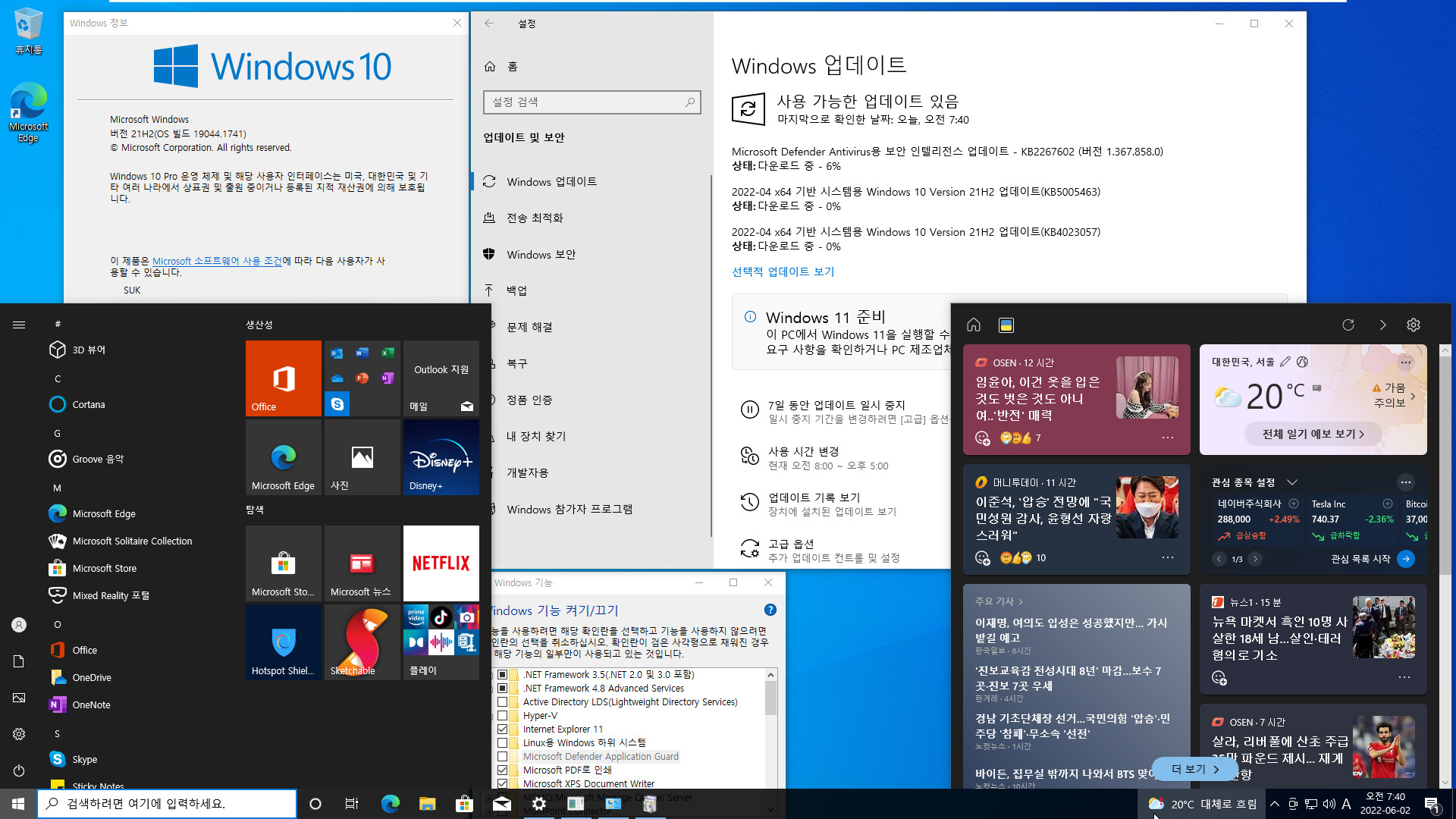Uncheck Internet Explorer 11 checkbox
The image size is (1456, 819).
click(x=502, y=729)
